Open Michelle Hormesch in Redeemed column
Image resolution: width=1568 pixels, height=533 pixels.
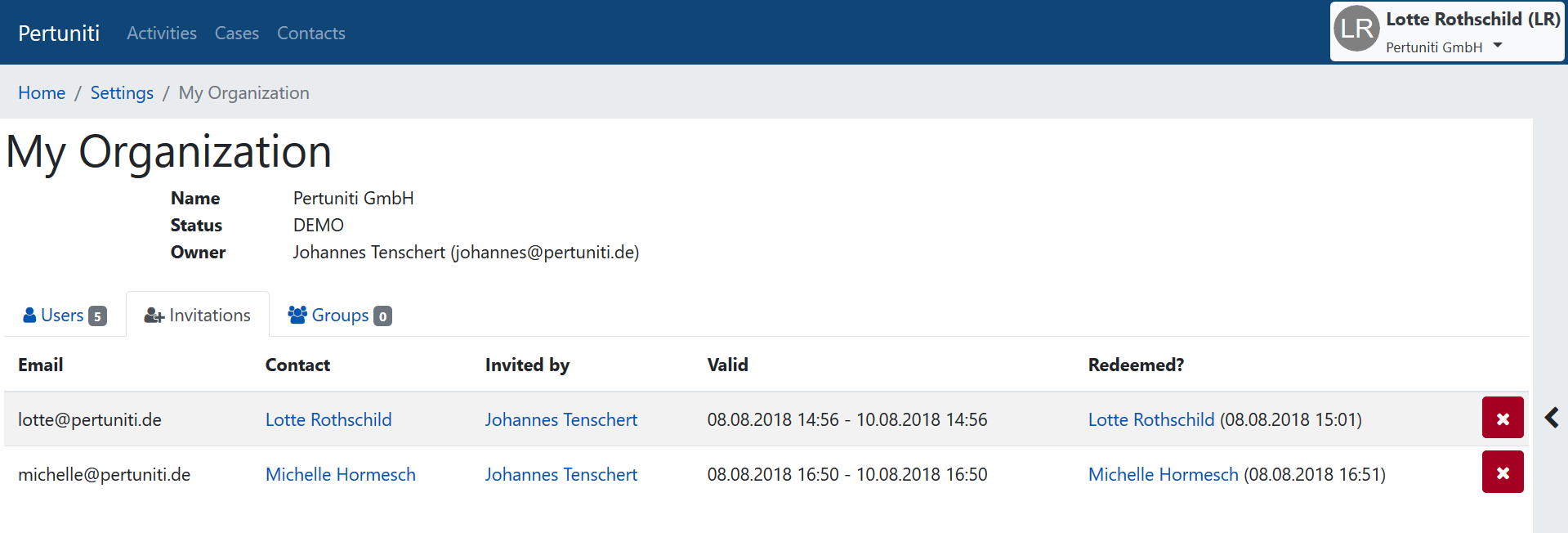click(x=1164, y=474)
